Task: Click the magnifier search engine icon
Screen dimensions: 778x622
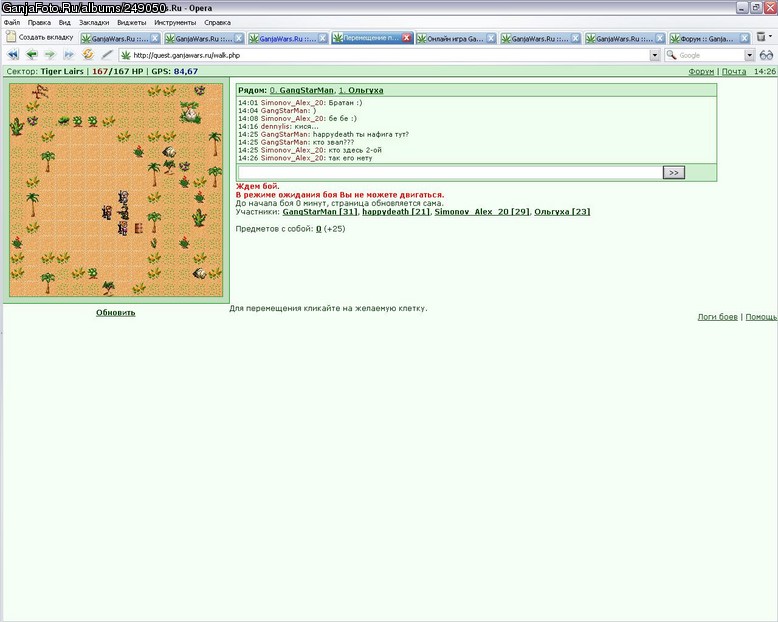Action: point(671,55)
